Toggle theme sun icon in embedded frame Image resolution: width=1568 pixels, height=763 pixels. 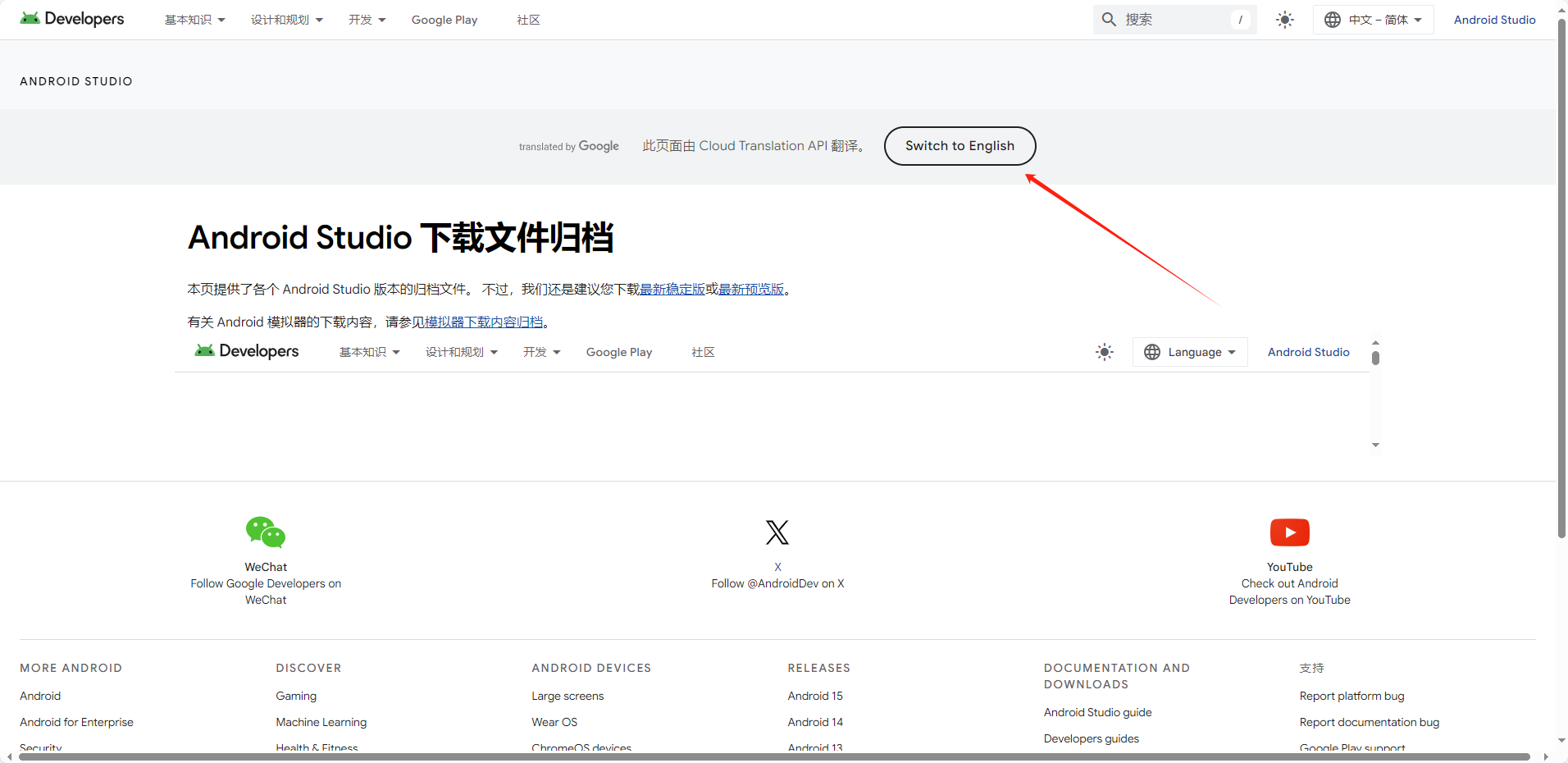[x=1105, y=352]
